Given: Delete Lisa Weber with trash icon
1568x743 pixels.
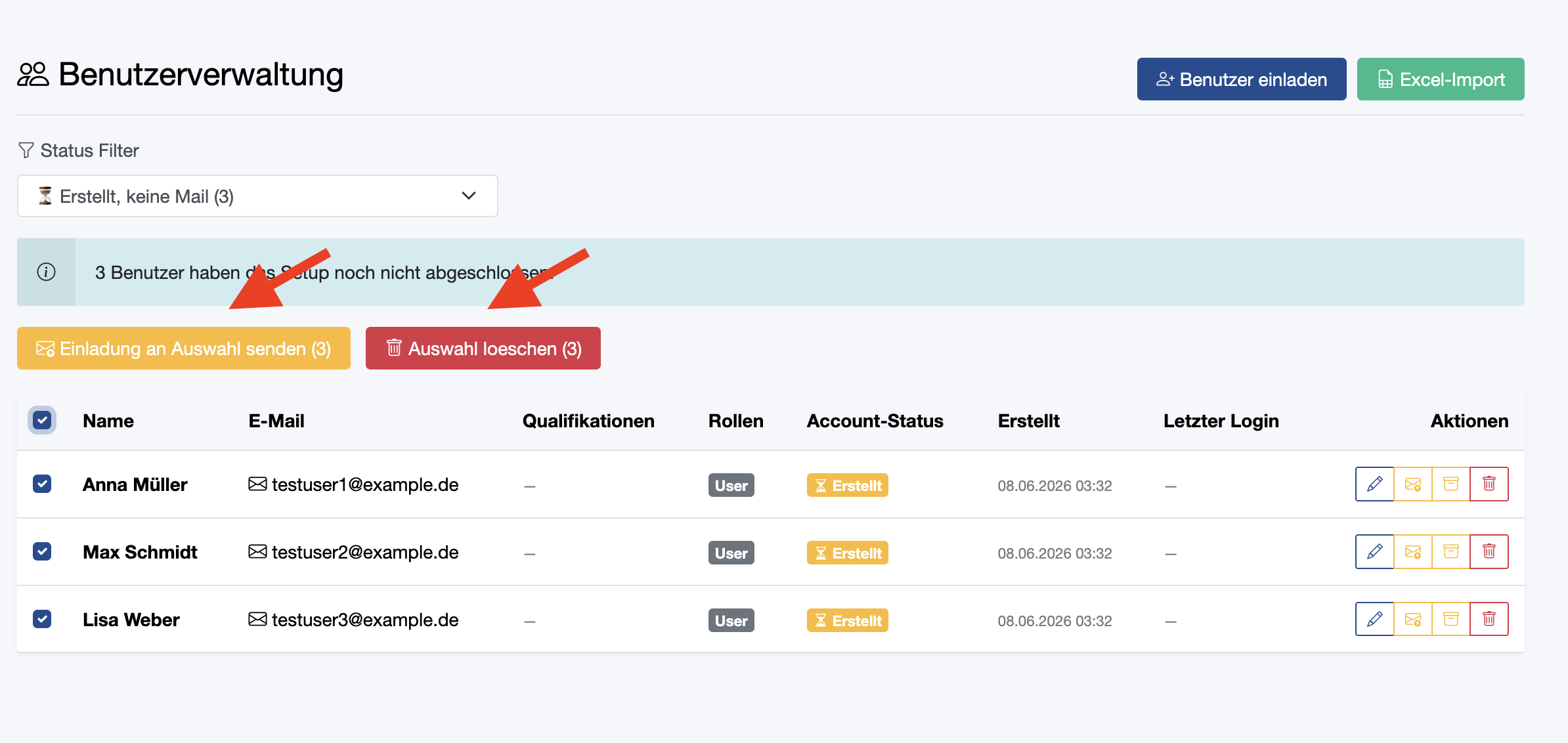Looking at the screenshot, I should click(x=1489, y=620).
